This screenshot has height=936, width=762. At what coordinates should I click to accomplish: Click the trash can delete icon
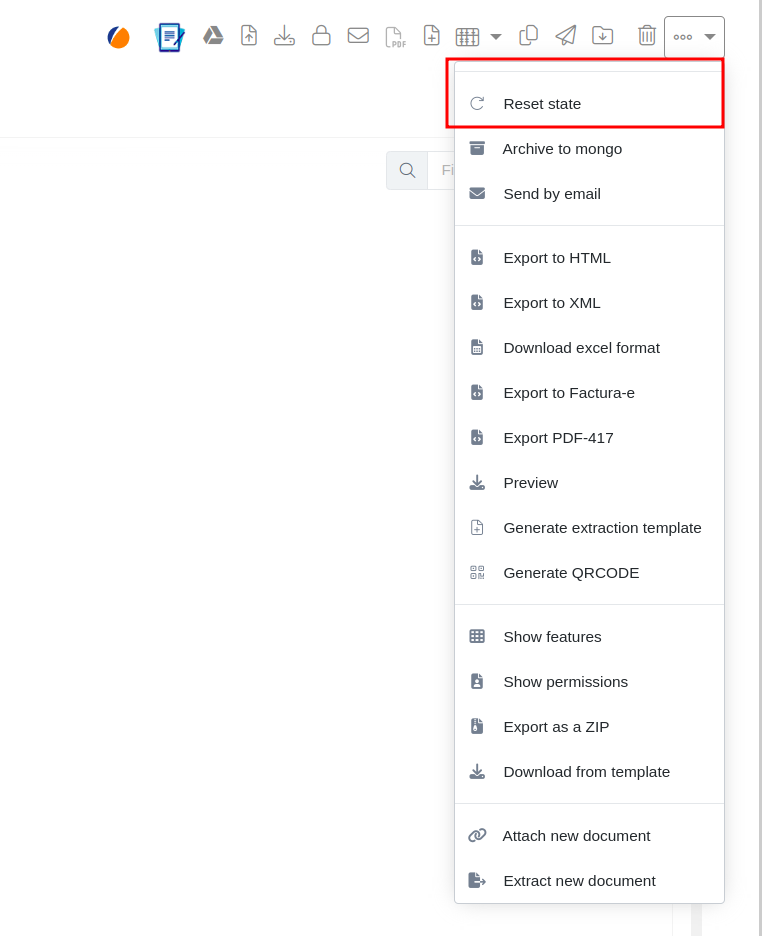click(x=647, y=36)
